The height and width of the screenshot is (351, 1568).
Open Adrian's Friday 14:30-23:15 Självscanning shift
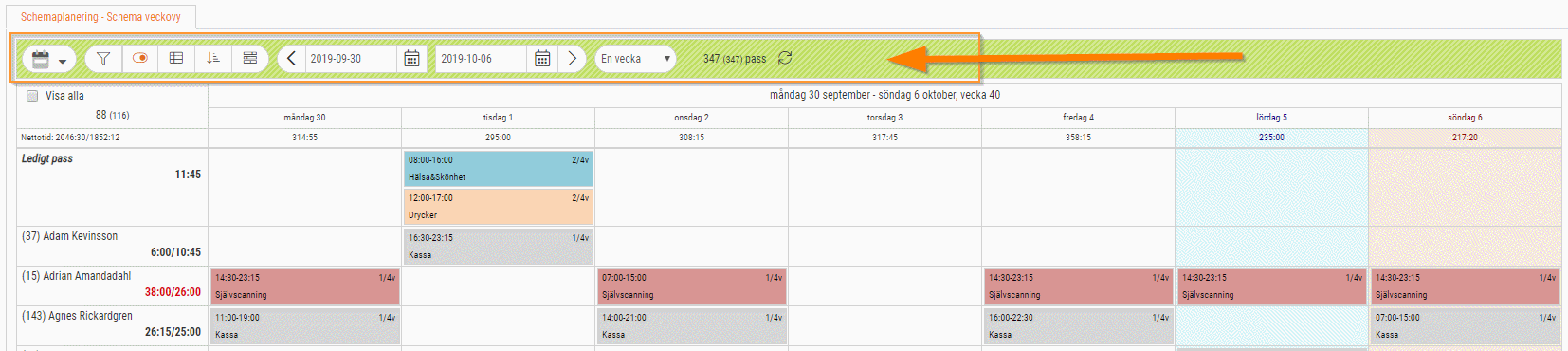(x=1079, y=286)
